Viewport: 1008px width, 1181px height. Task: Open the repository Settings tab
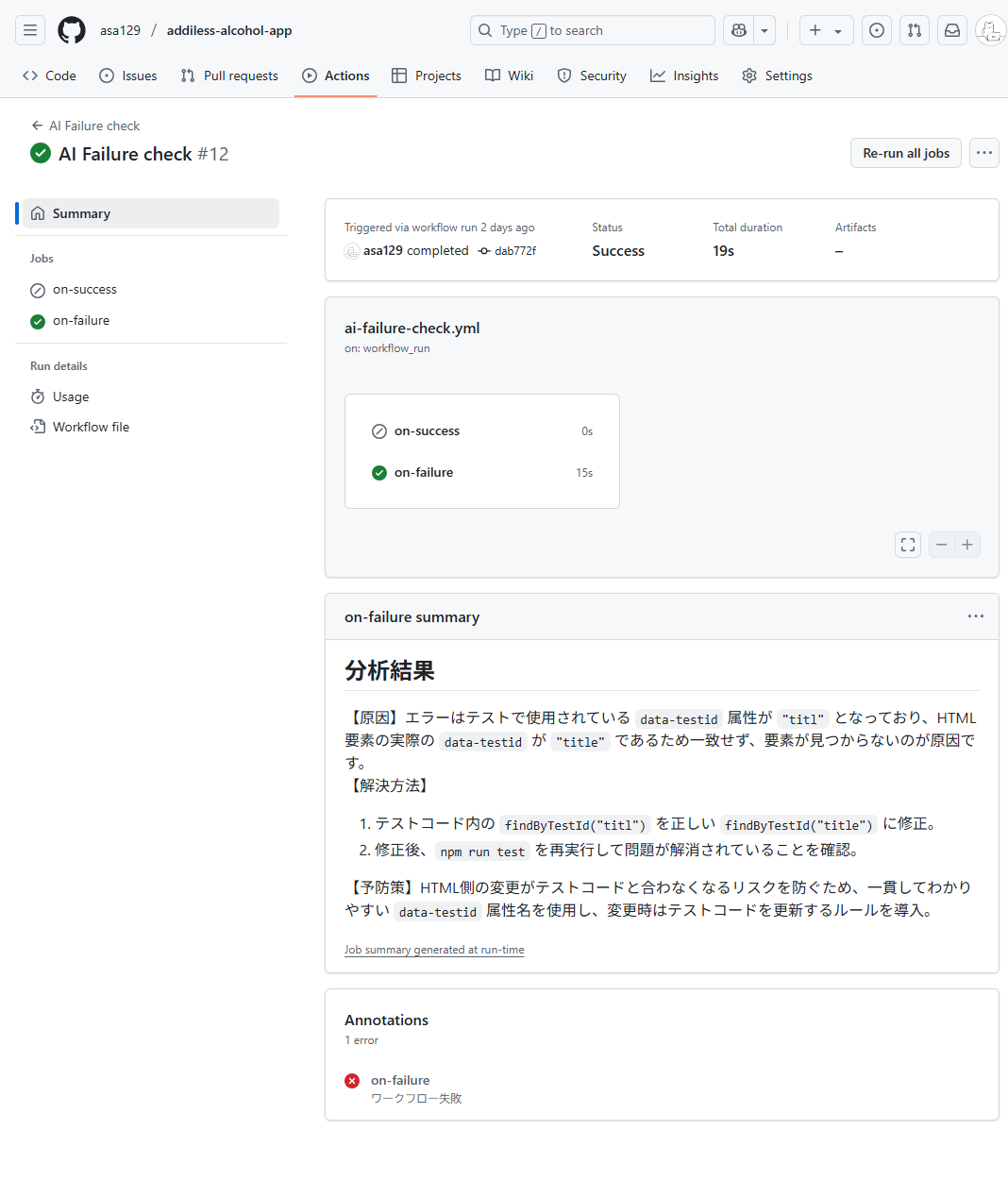tap(777, 76)
